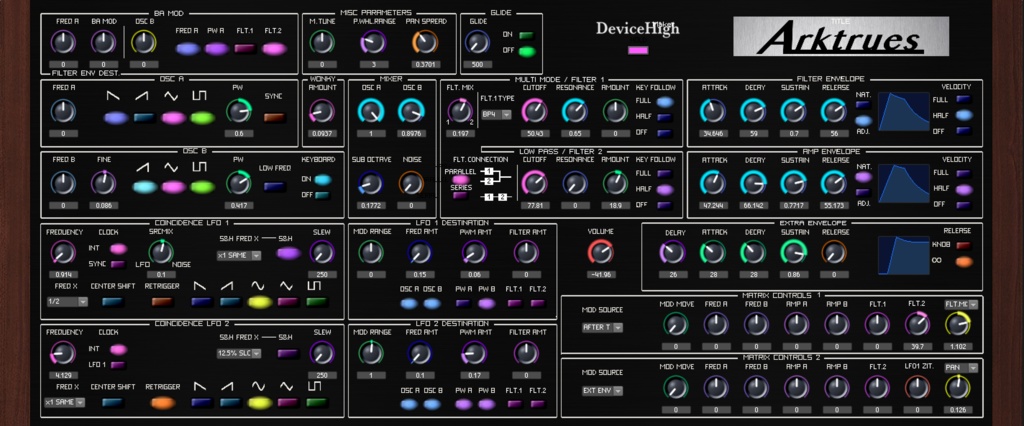Open LFO 1 S&H Freq X dropdown
The image size is (1024, 426).
239,255
